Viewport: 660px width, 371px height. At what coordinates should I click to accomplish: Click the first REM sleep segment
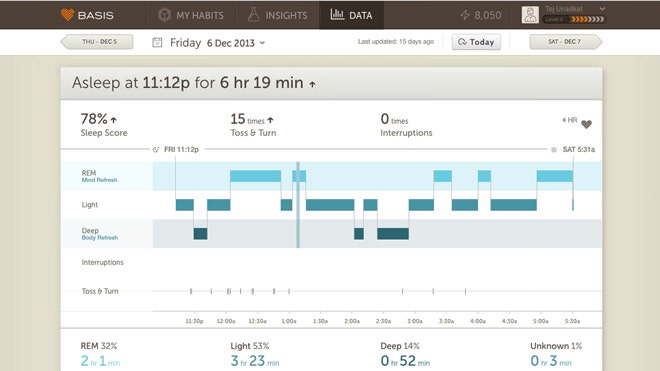(255, 176)
